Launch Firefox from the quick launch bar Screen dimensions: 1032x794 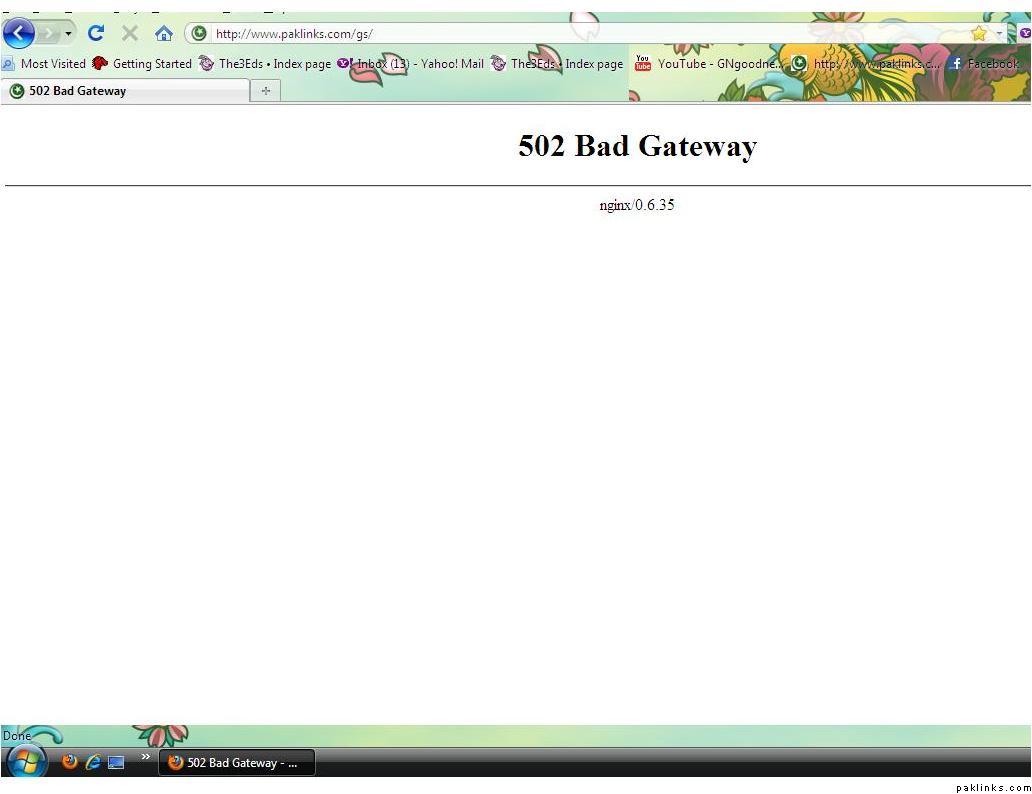69,762
